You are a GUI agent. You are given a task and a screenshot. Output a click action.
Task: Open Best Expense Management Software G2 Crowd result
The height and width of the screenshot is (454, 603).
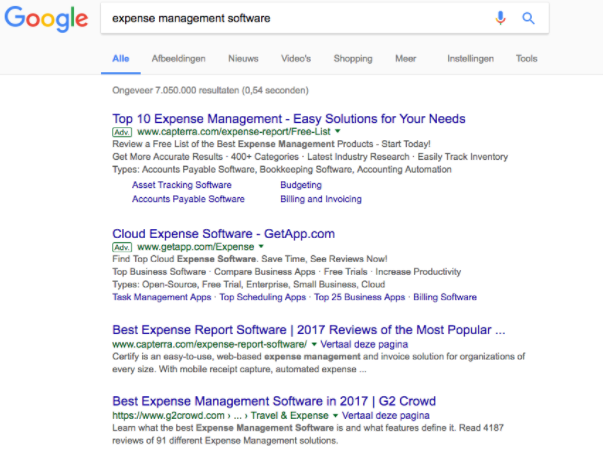tap(274, 401)
